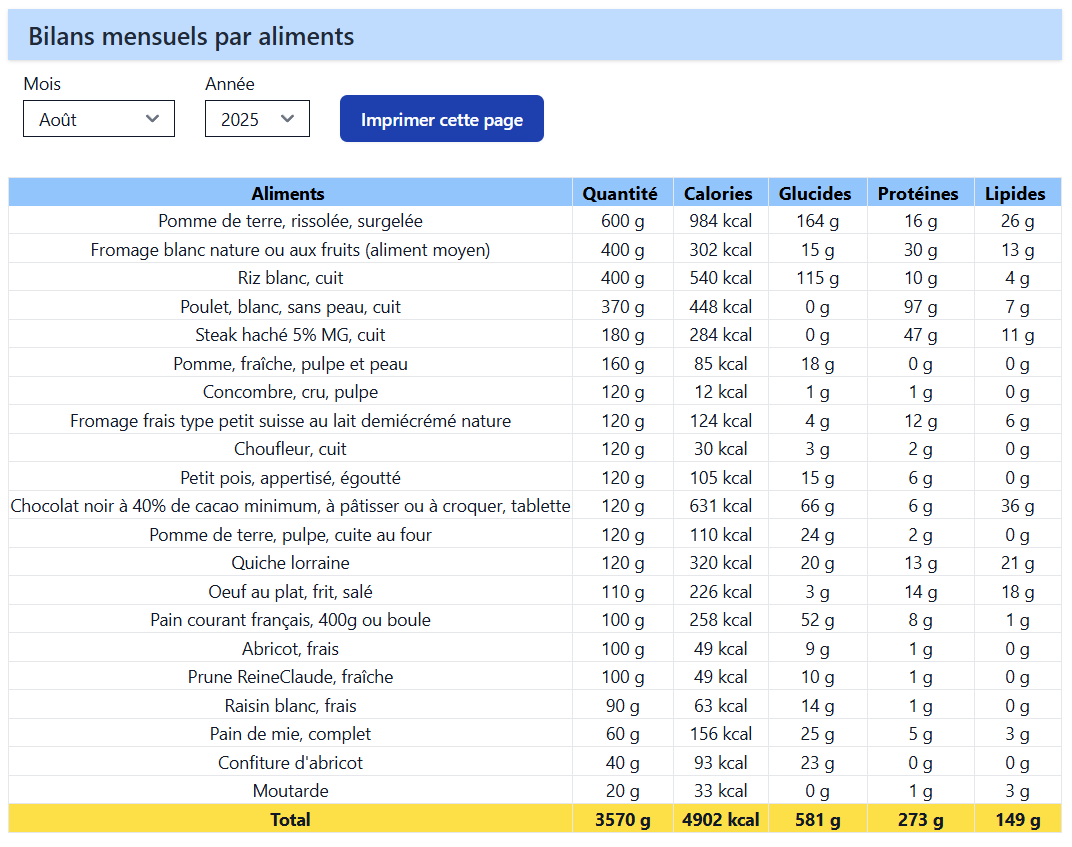Click the 302 kcal calories value
The image size is (1072, 847).
pos(721,250)
